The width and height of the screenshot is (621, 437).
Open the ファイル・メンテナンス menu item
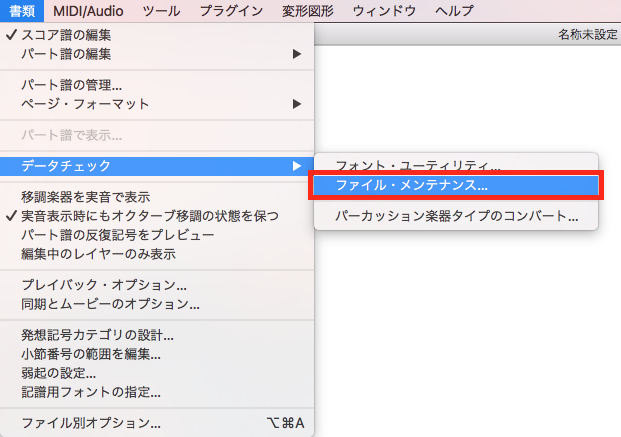click(x=412, y=186)
